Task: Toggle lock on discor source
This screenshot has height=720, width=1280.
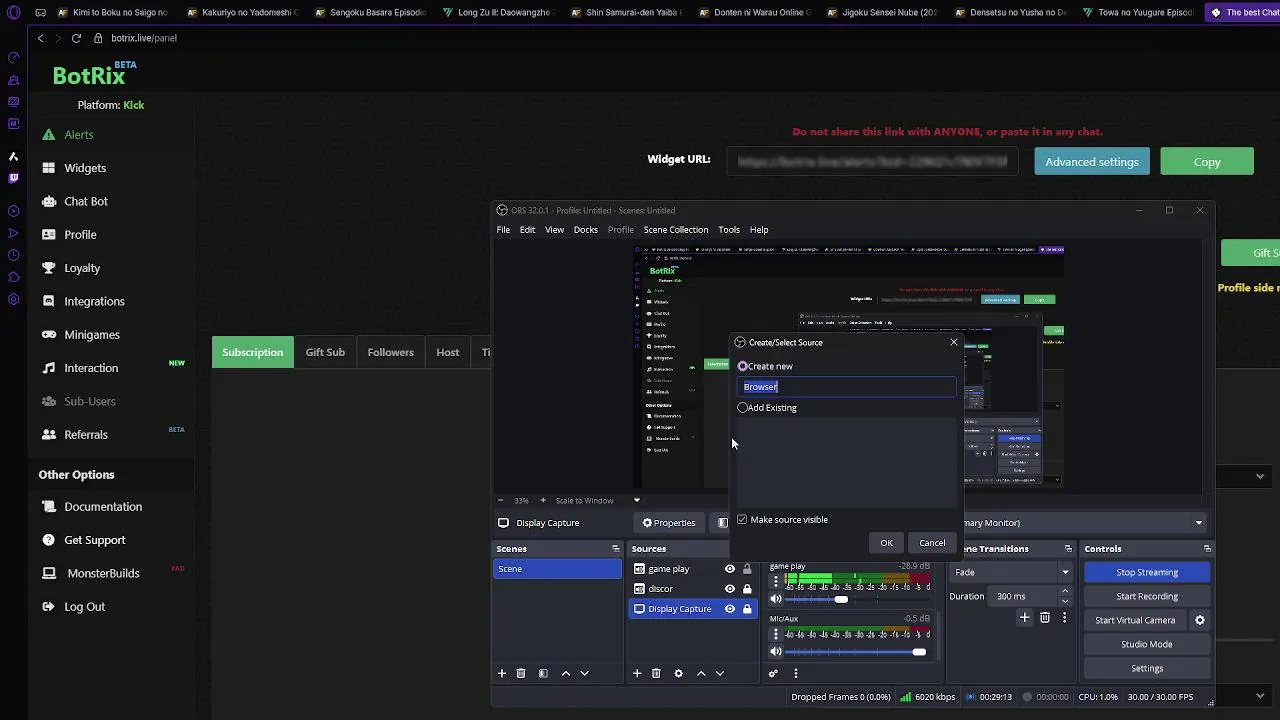Action: (747, 589)
